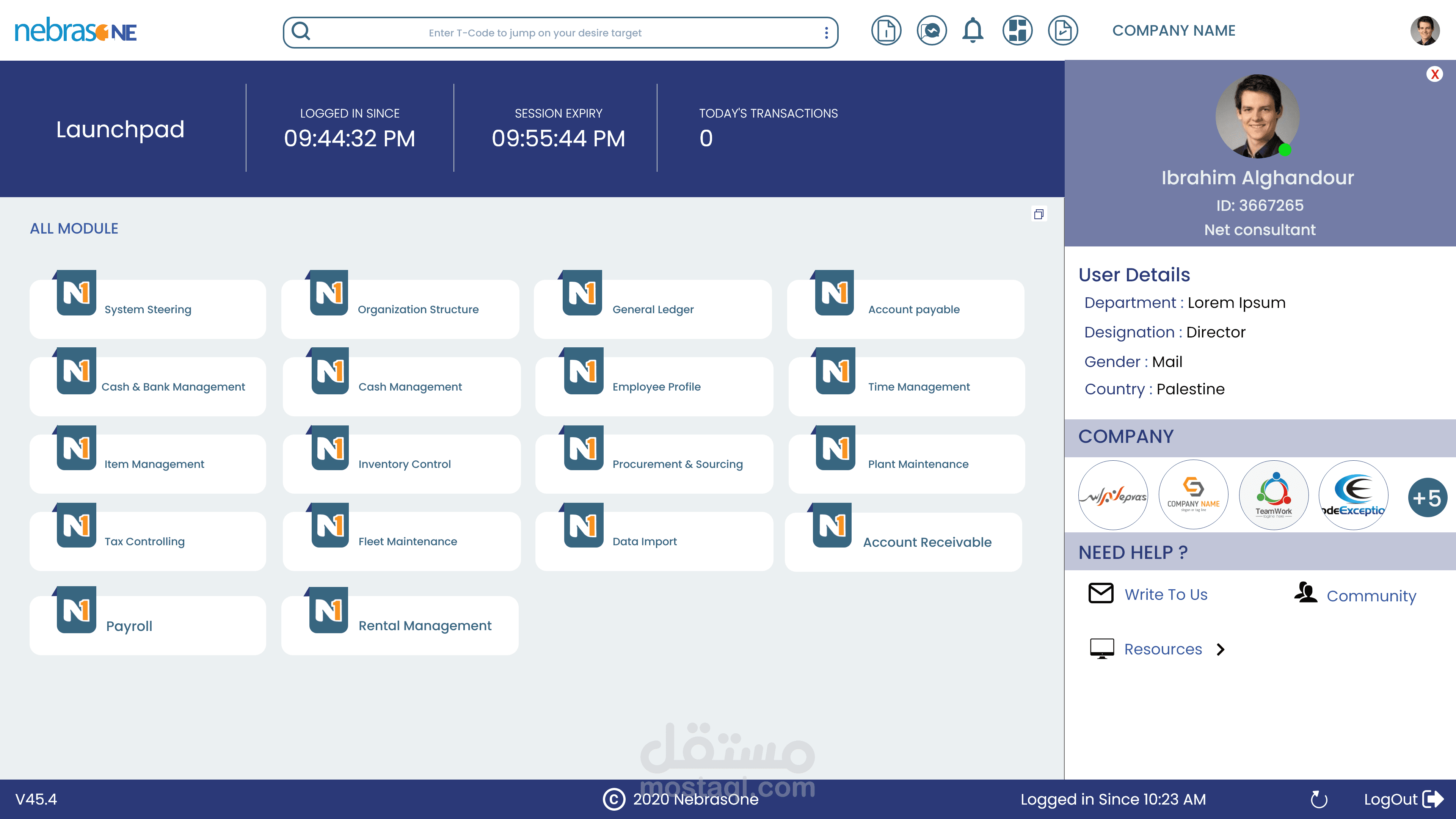This screenshot has width=1456, height=819.
Task: Open the document icon in header
Action: [x=886, y=30]
